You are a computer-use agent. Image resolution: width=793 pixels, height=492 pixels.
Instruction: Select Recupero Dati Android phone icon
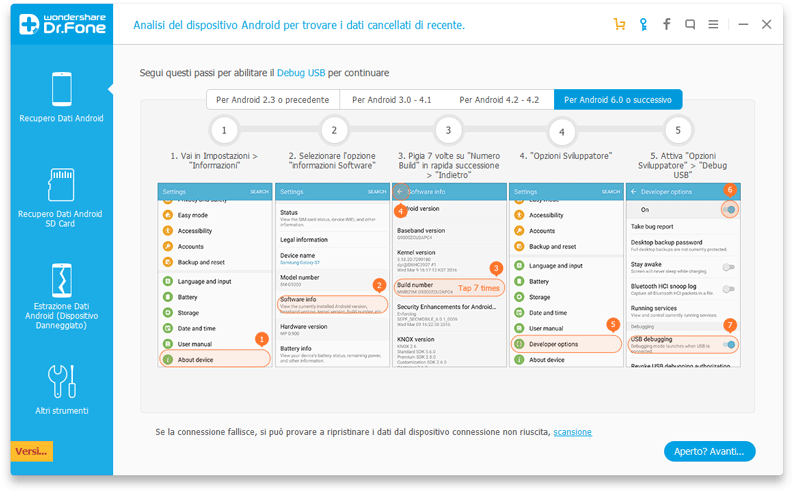(x=62, y=89)
